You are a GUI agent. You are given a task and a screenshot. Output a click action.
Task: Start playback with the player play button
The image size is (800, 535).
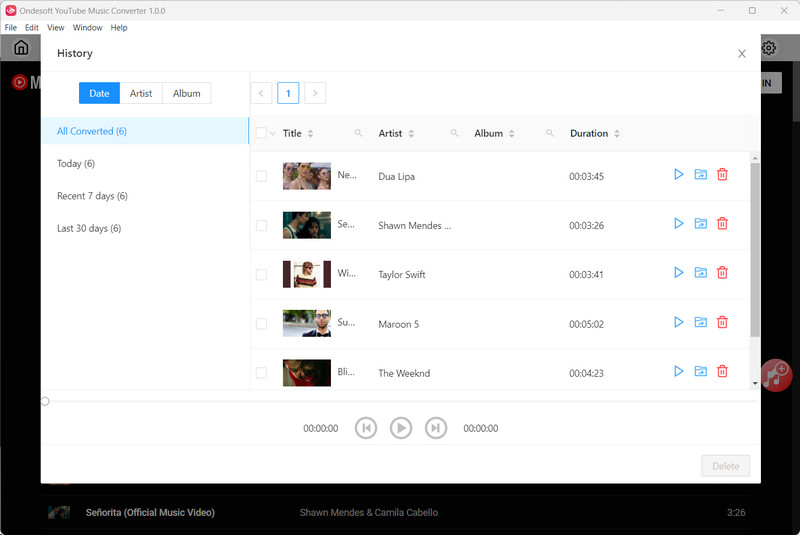tap(401, 428)
